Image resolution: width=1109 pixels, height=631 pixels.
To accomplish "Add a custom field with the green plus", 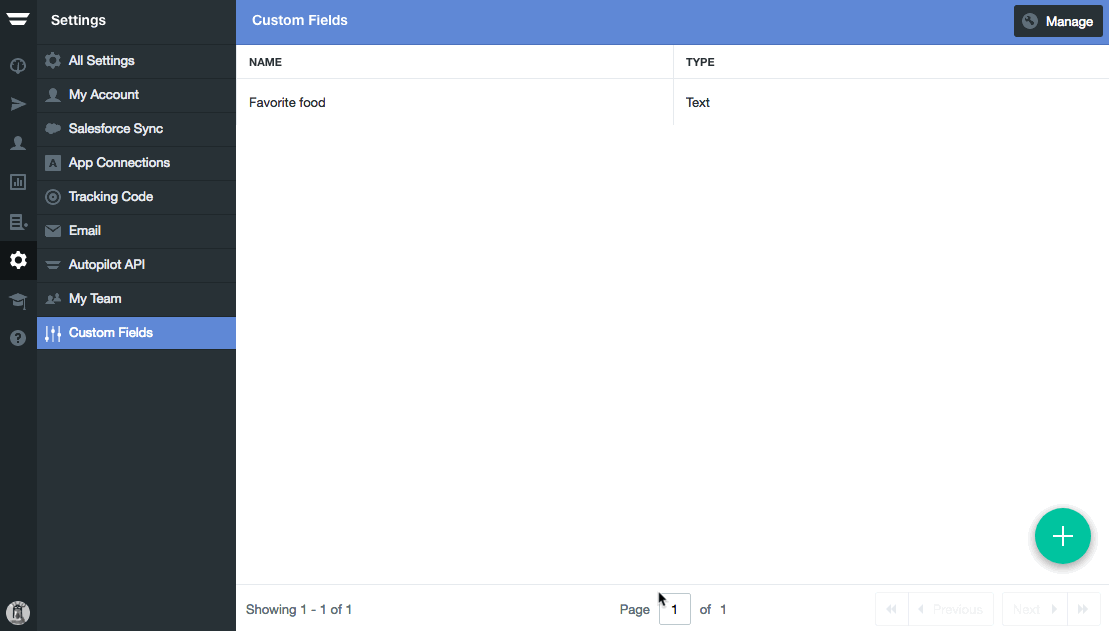I will (x=1062, y=536).
